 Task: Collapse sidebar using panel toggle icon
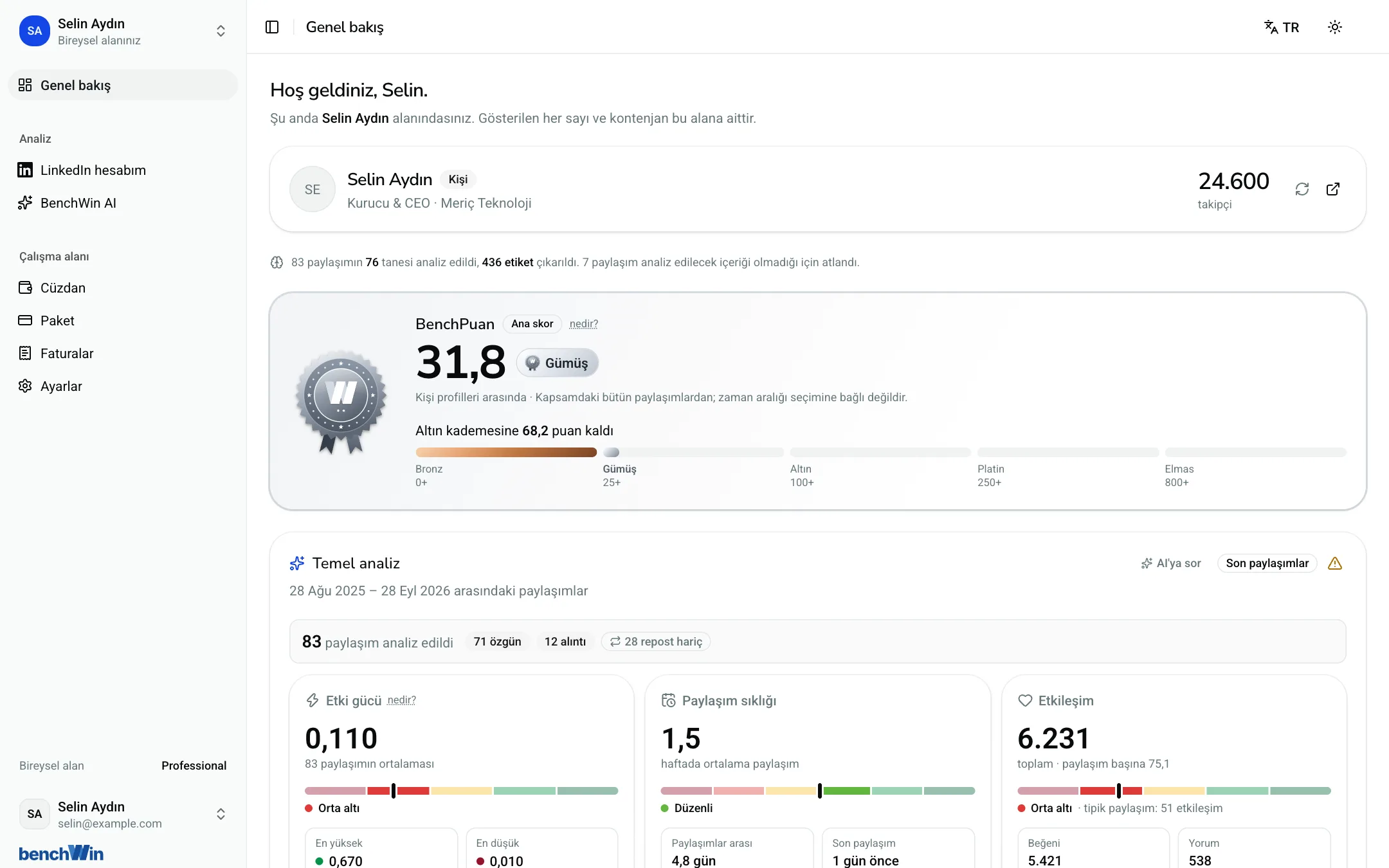(272, 27)
